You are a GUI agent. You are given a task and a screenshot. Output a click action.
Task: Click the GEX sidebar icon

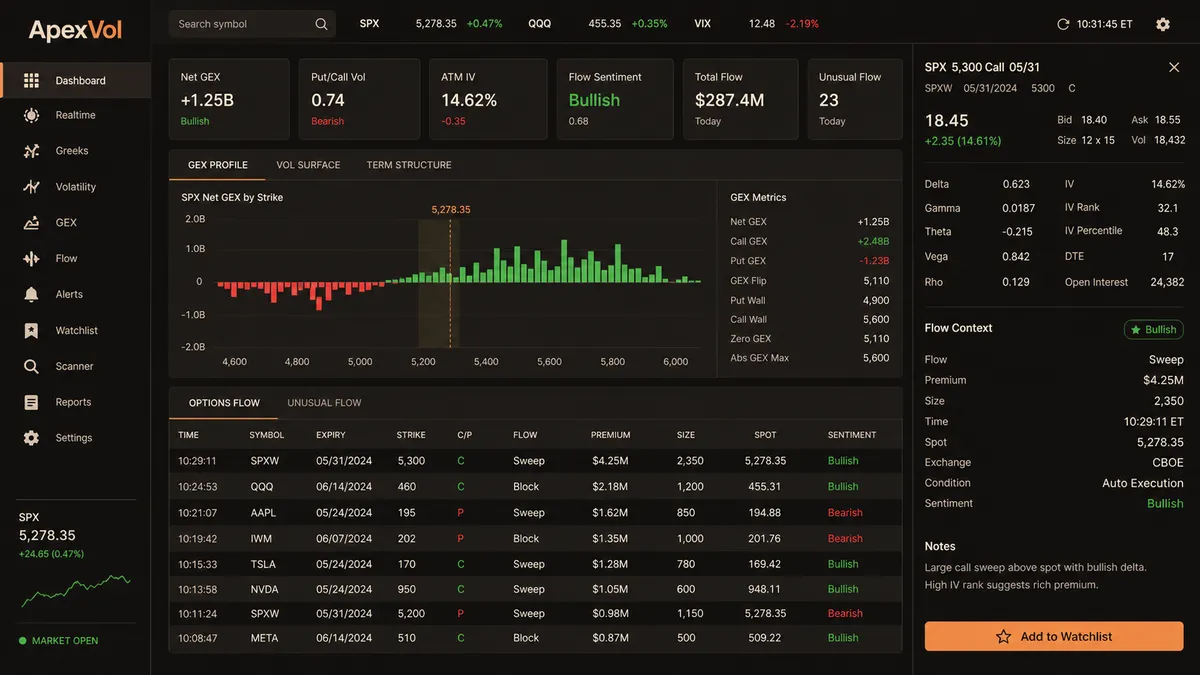pos(31,223)
